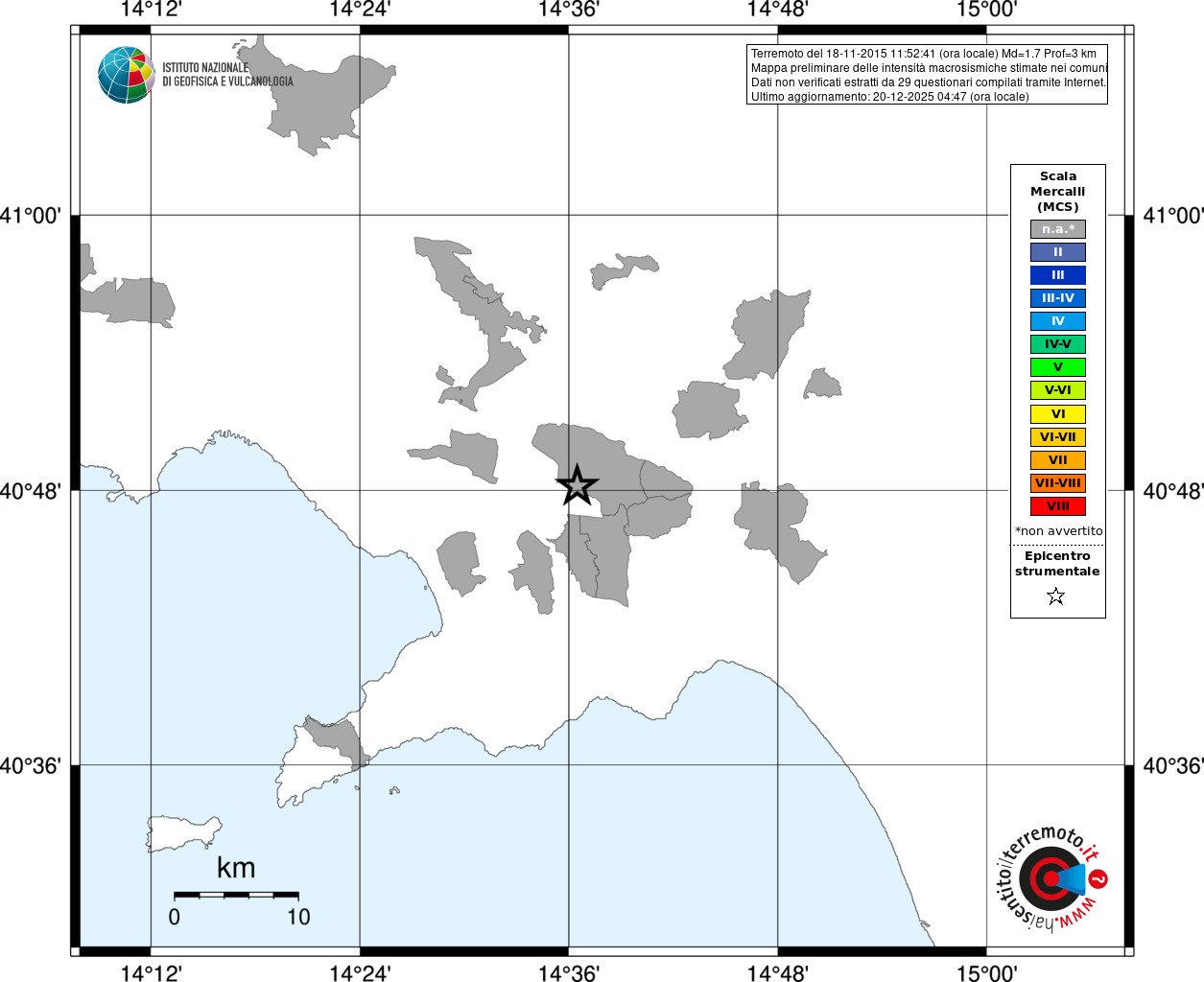Click the right 40°48' latitude label
The image size is (1204, 982).
(x=1172, y=491)
